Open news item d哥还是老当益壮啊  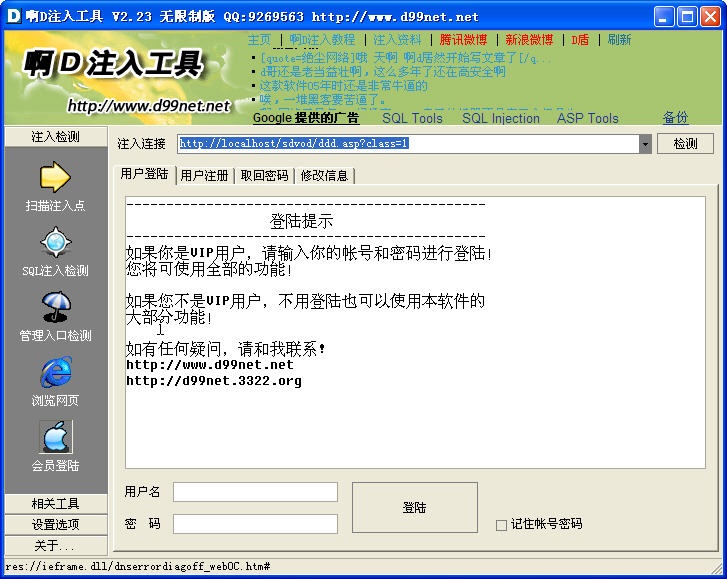click(x=383, y=72)
